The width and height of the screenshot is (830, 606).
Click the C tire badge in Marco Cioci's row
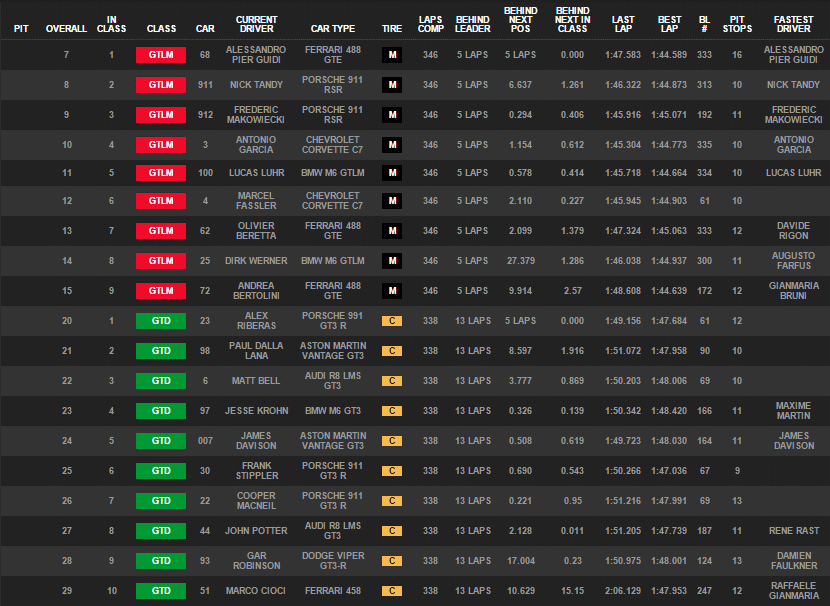392,591
